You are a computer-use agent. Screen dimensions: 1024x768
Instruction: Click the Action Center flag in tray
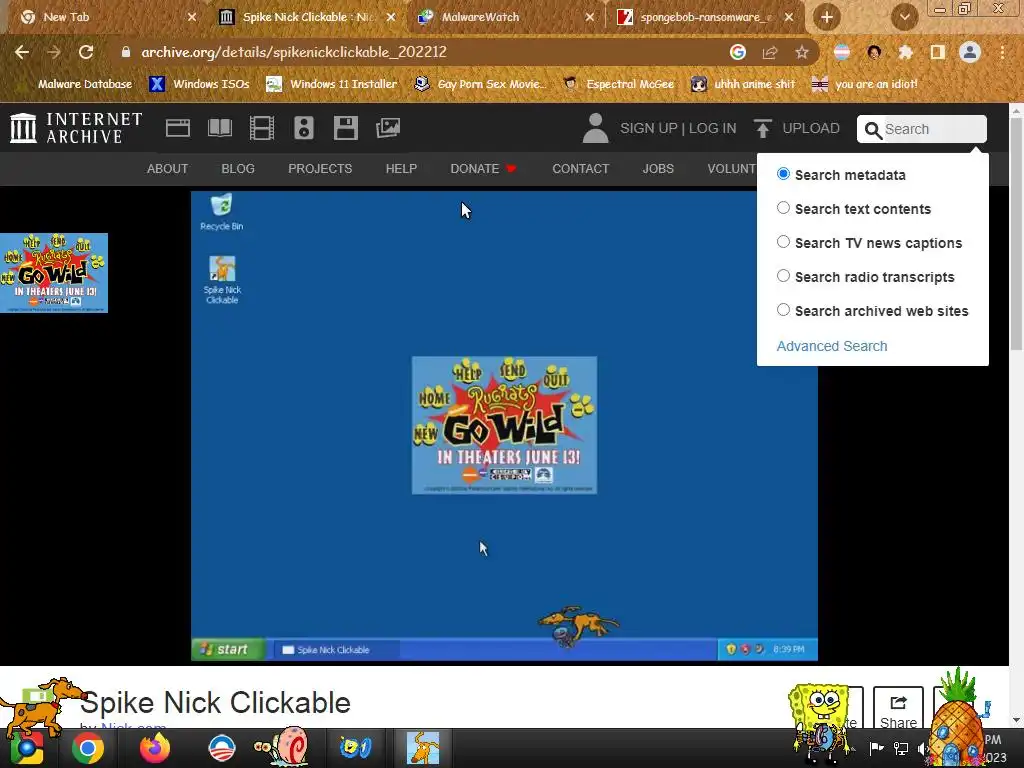coord(876,748)
